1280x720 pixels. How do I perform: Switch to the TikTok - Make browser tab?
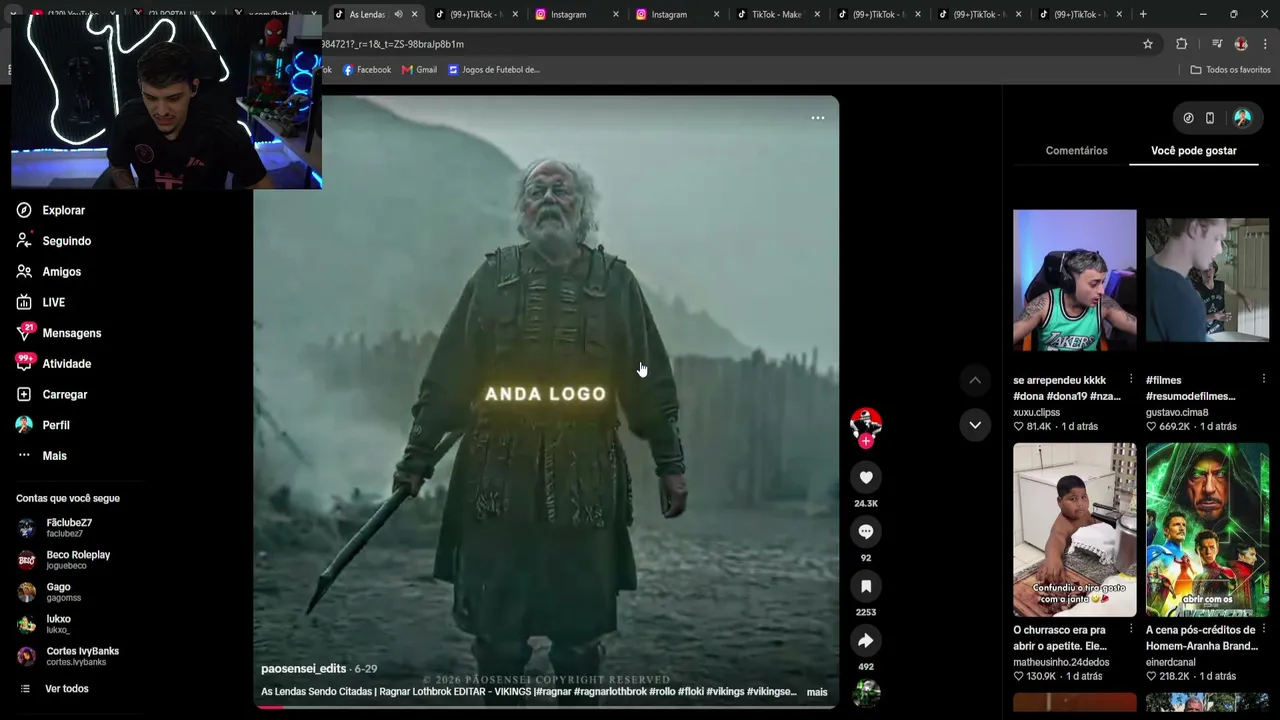coord(777,14)
